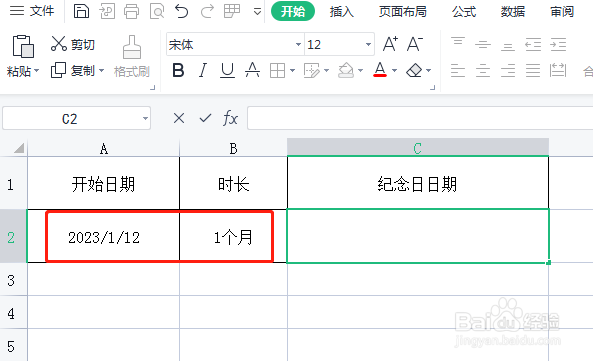Confirm entry with check mark icon

[x=205, y=118]
